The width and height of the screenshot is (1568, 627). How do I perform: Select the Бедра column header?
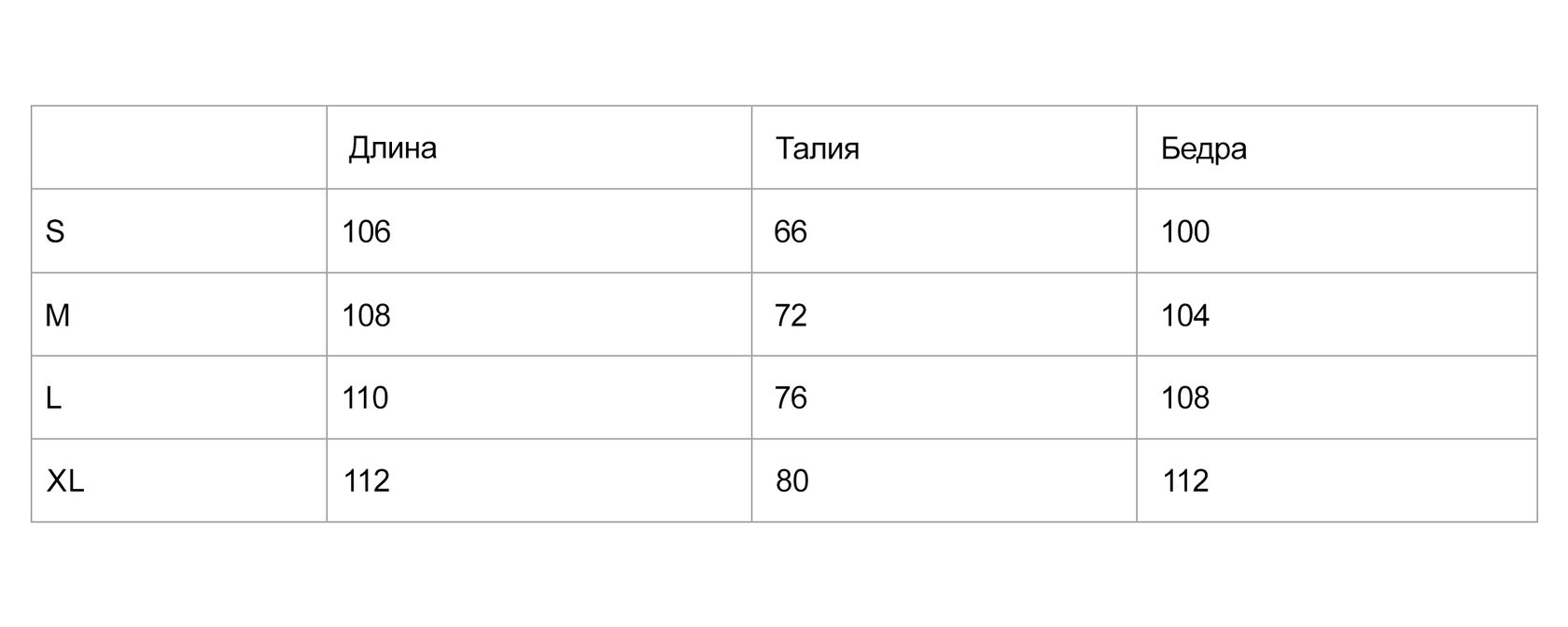1204,148
